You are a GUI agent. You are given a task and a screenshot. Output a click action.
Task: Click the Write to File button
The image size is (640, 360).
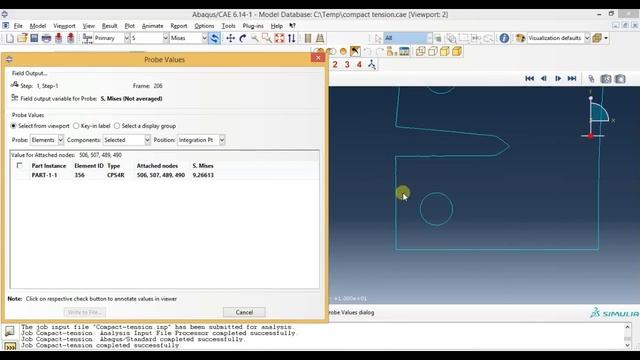tap(85, 312)
